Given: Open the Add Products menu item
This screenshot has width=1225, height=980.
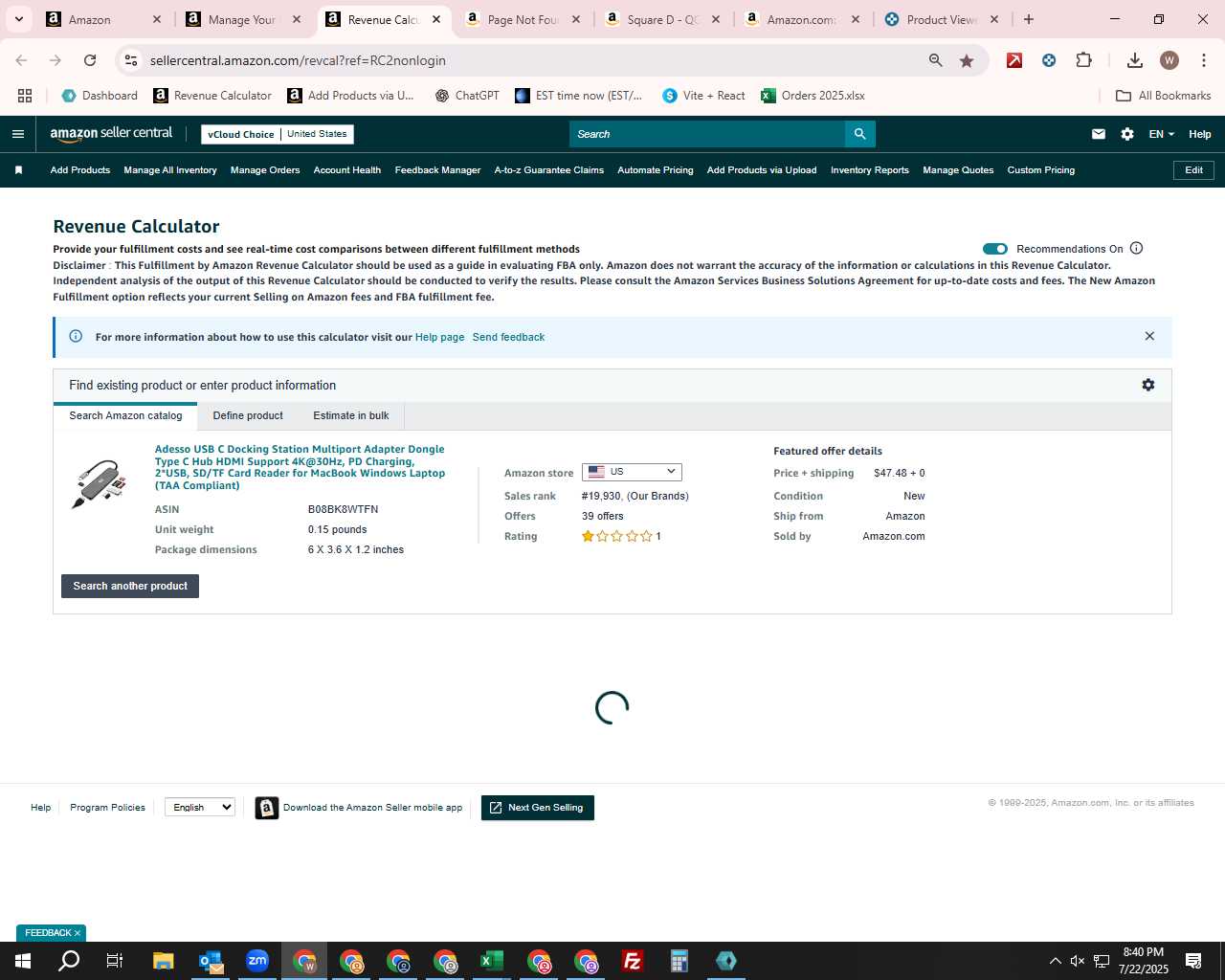Looking at the screenshot, I should pos(80,170).
